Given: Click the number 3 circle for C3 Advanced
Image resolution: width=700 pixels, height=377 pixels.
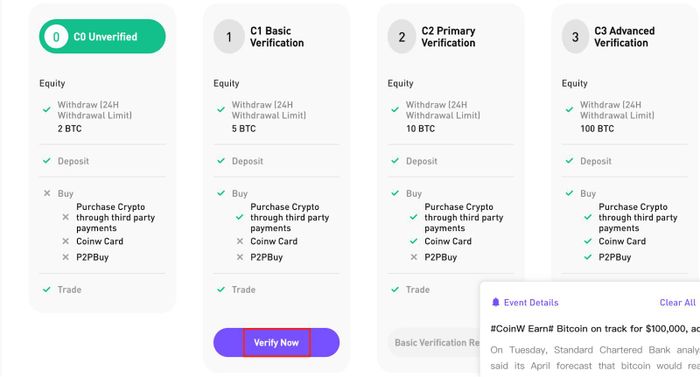Looking at the screenshot, I should (575, 37).
